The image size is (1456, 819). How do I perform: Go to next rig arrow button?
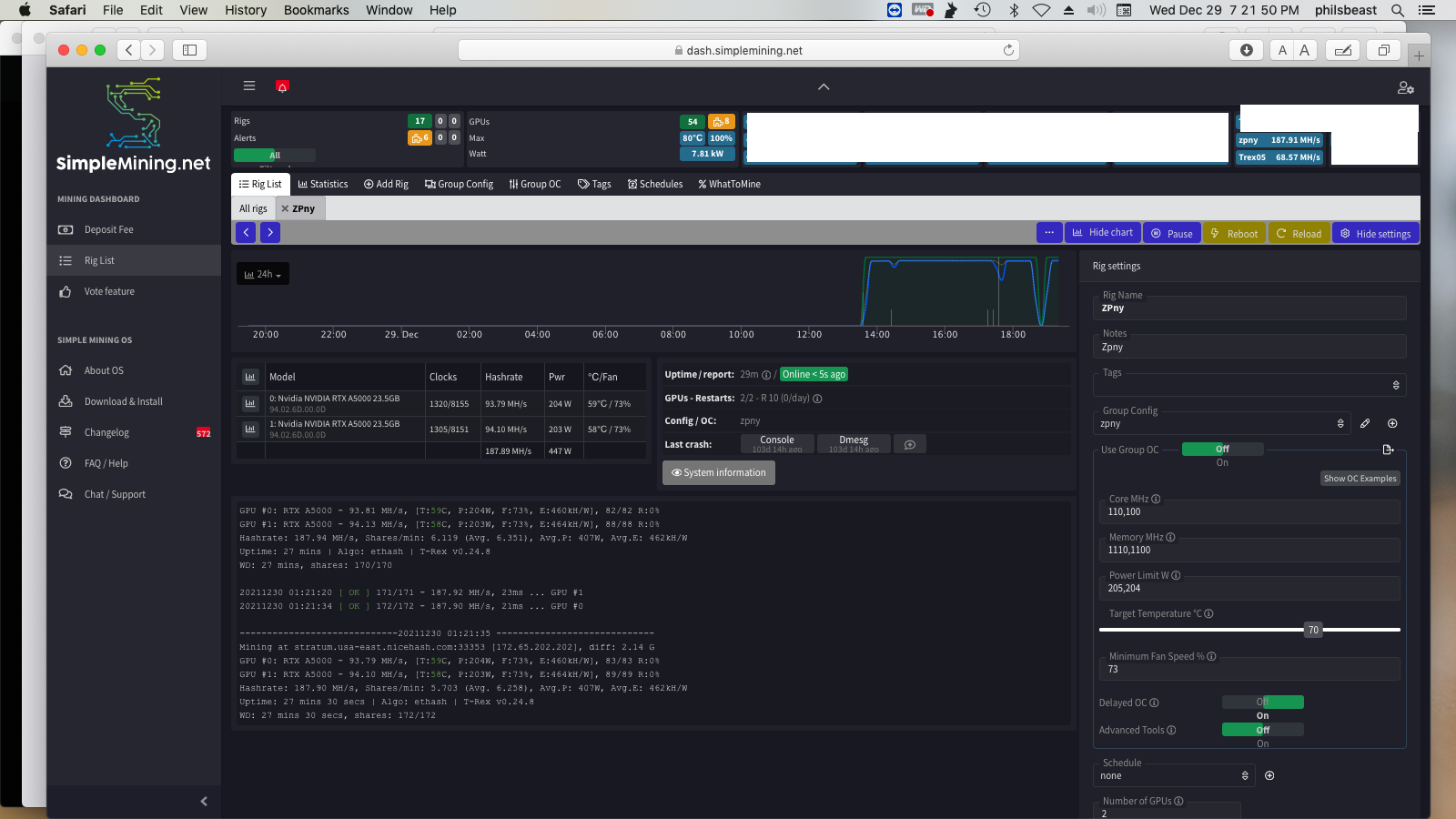click(x=270, y=232)
